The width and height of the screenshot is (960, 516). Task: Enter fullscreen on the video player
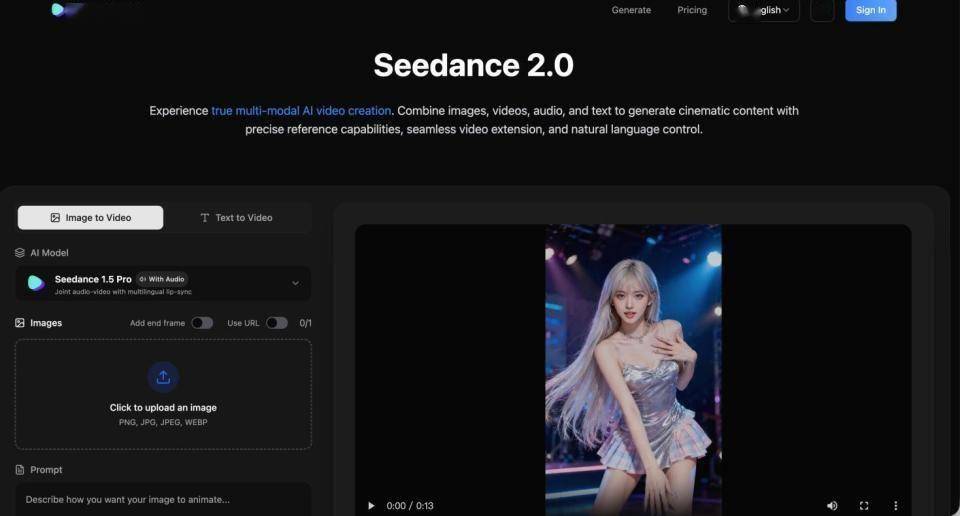[864, 506]
